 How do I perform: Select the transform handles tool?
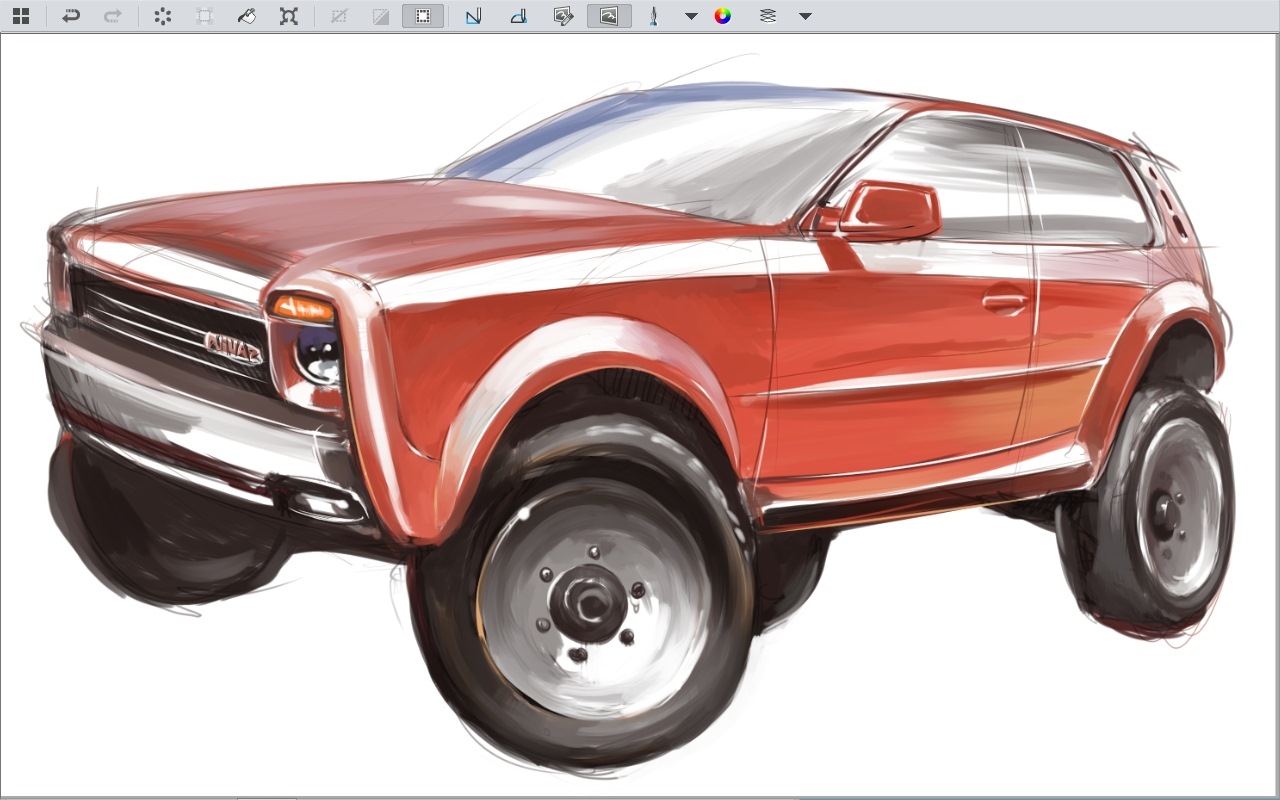pos(289,16)
